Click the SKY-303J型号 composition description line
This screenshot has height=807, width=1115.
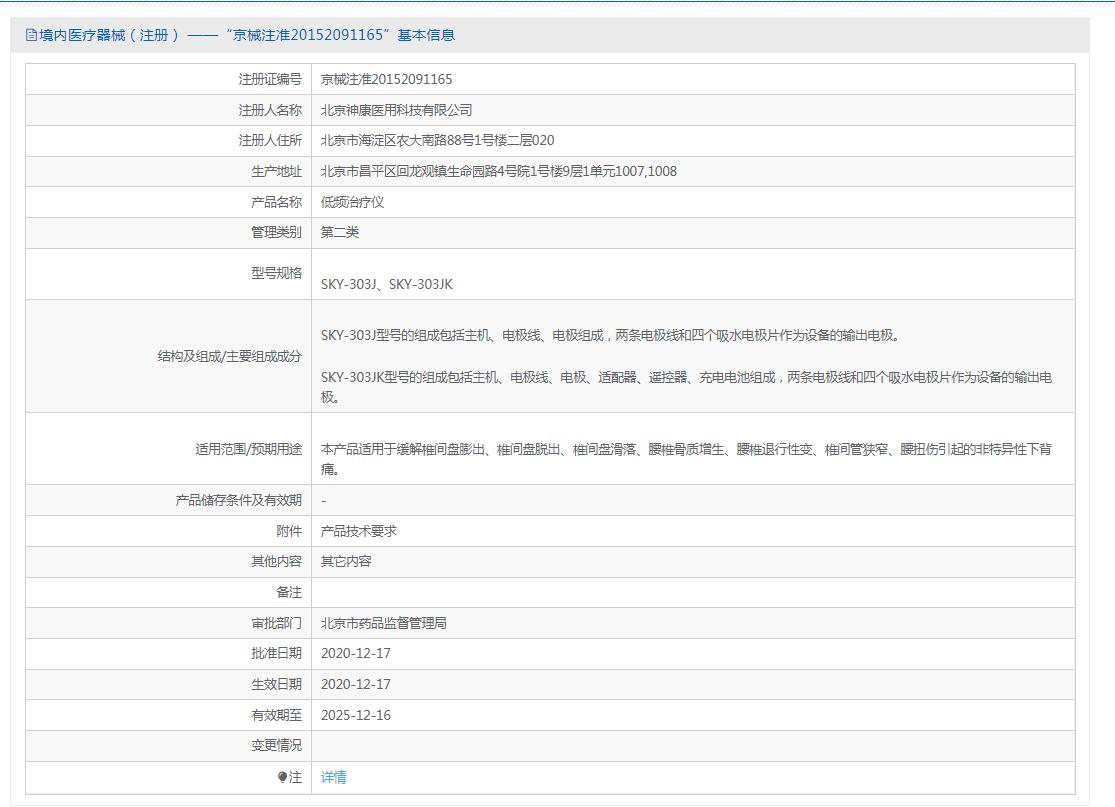(602, 335)
